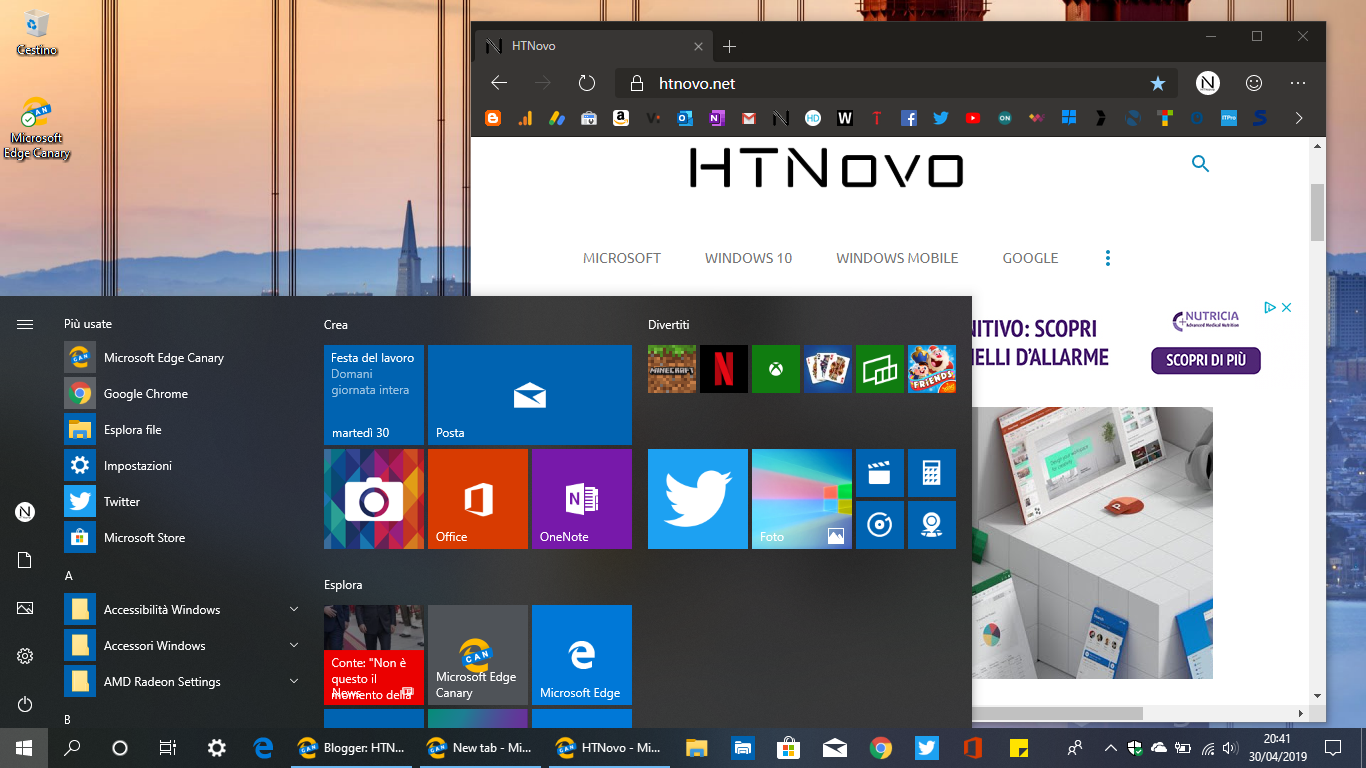Screen dimensions: 1366x768
Task: Click the favorite star in address bar
Action: pos(1158,84)
